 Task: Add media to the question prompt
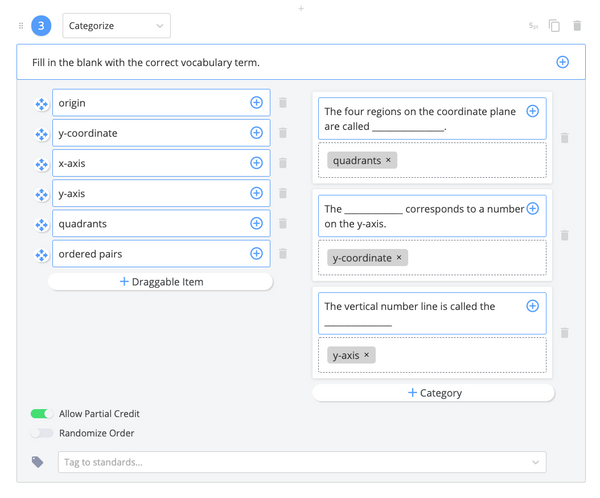pos(562,62)
